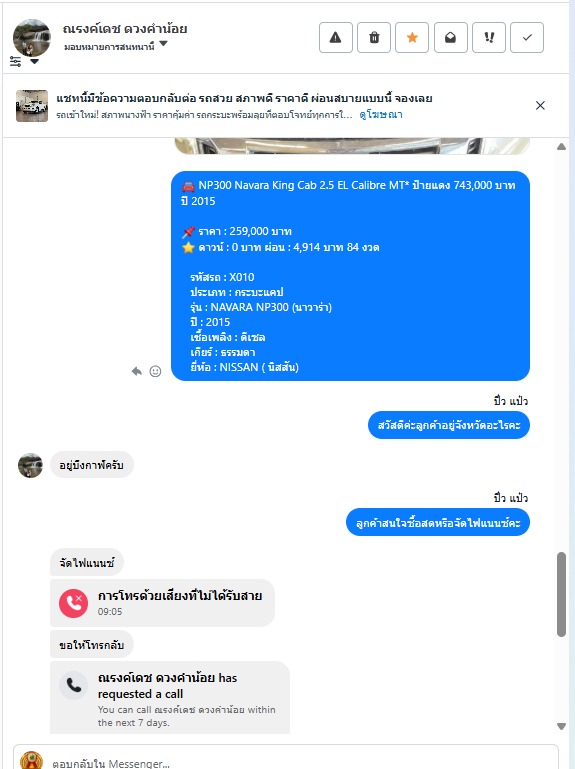Click the missed voice call red icon
Viewport: 575px width, 769px height.
74,603
